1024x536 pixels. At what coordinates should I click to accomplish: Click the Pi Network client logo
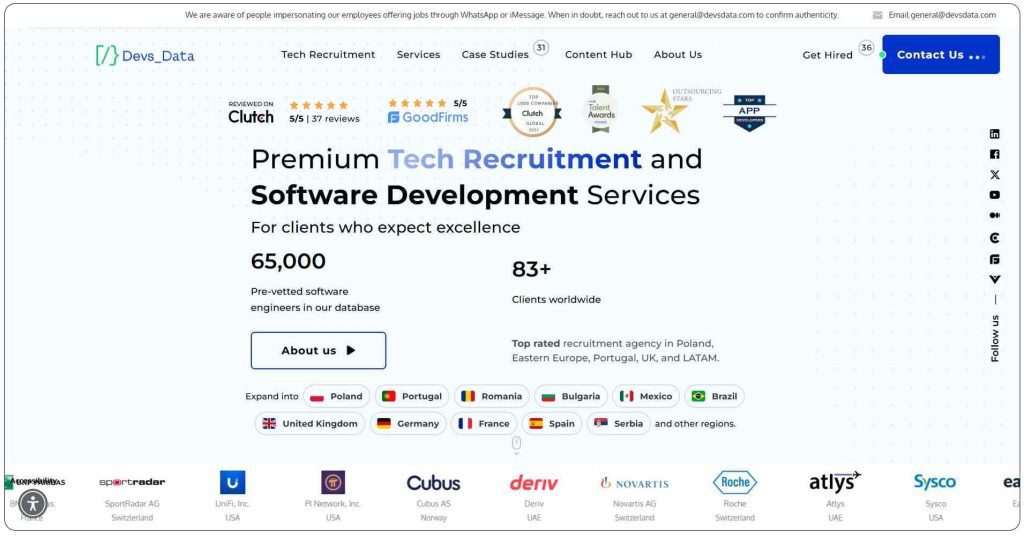click(x=333, y=482)
